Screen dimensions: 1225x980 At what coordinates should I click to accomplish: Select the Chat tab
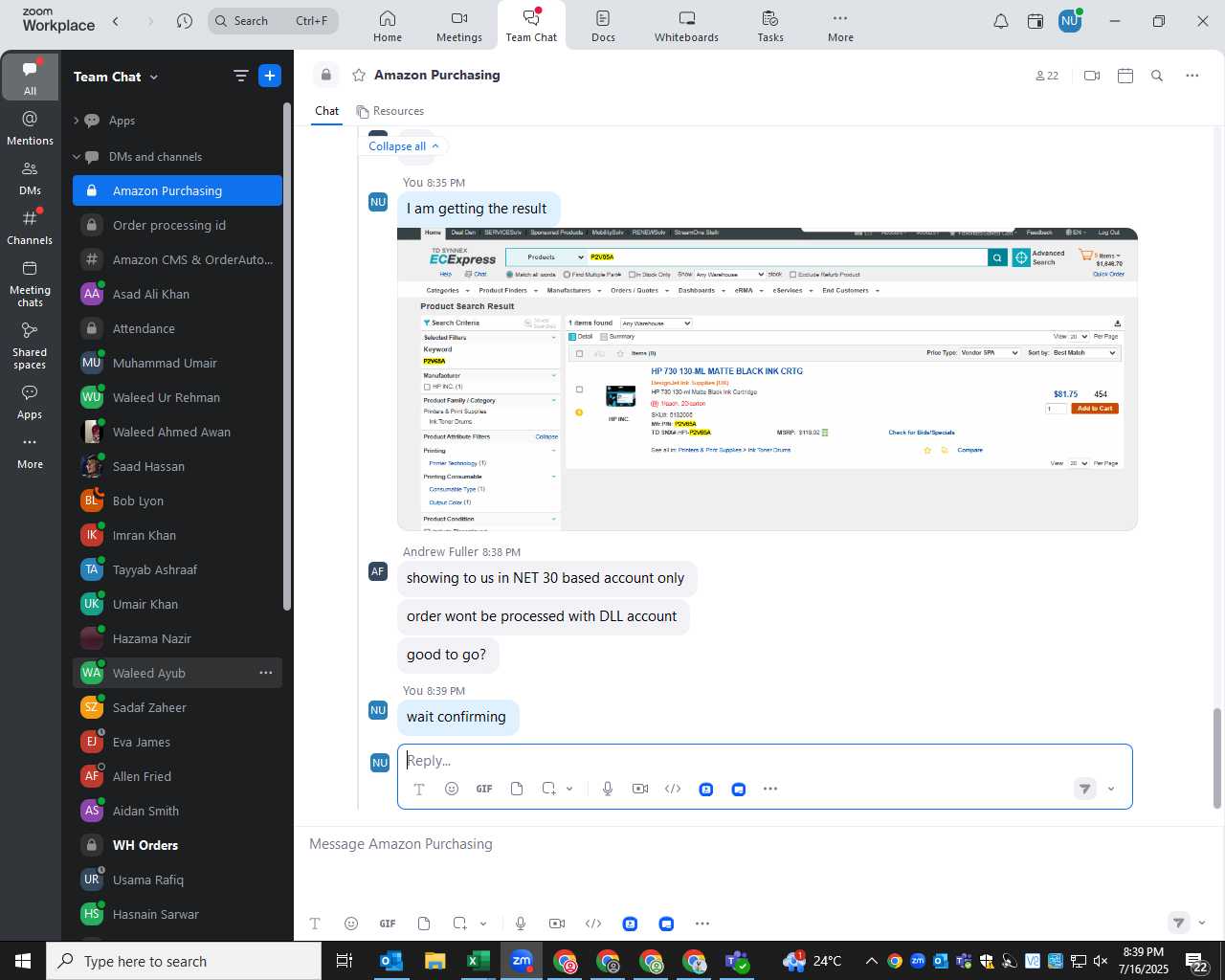326,111
